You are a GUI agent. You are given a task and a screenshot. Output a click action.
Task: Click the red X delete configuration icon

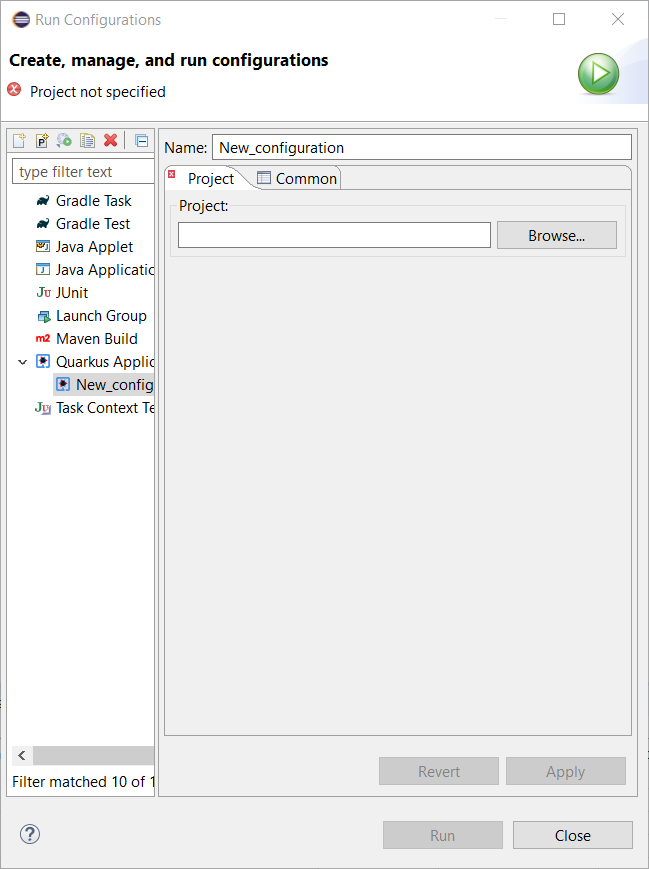coord(111,141)
